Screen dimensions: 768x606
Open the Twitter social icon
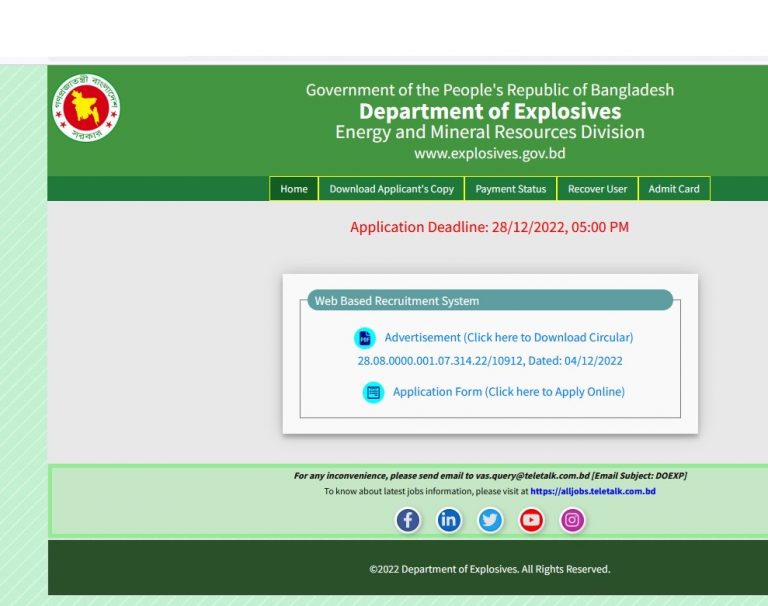pyautogui.click(x=490, y=520)
